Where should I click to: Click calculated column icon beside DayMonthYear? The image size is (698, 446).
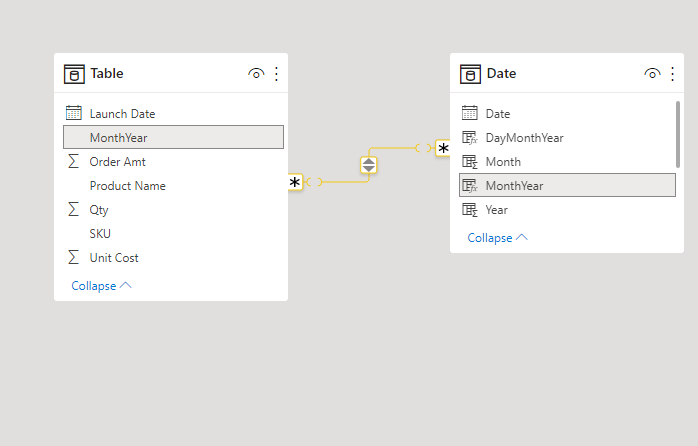(470, 138)
